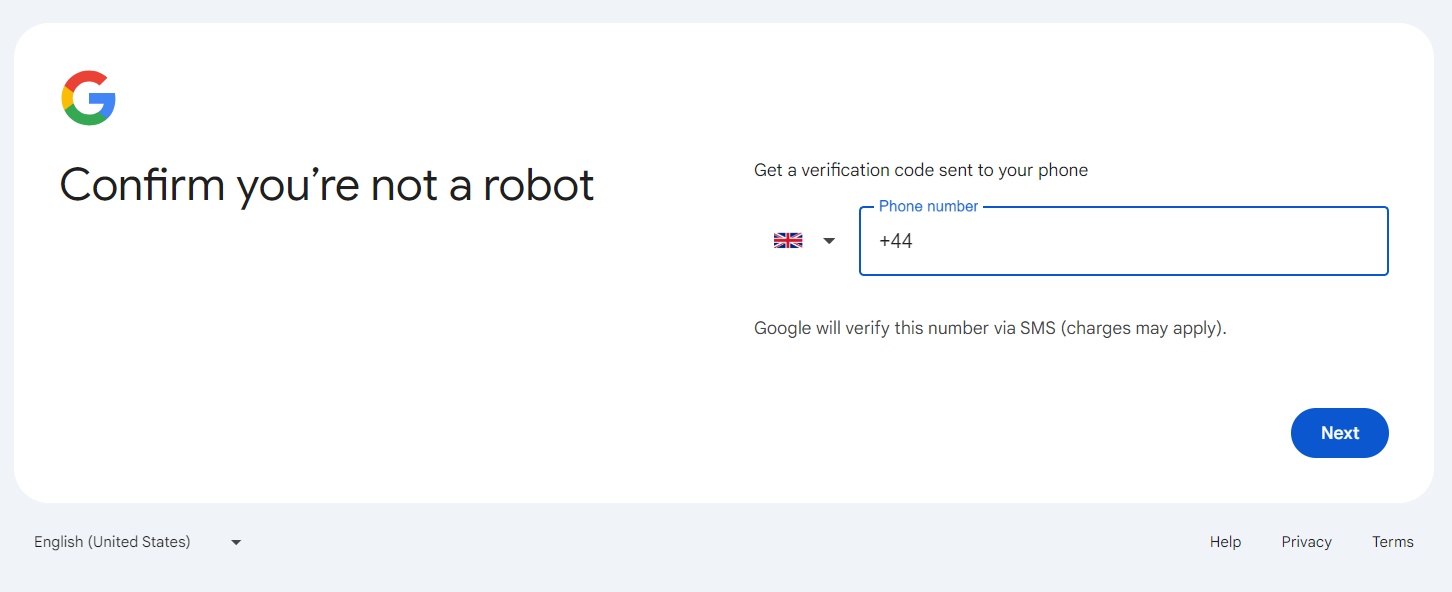Click the word "SMS" in the notice
Image resolution: width=1452 pixels, height=592 pixels.
click(1037, 328)
